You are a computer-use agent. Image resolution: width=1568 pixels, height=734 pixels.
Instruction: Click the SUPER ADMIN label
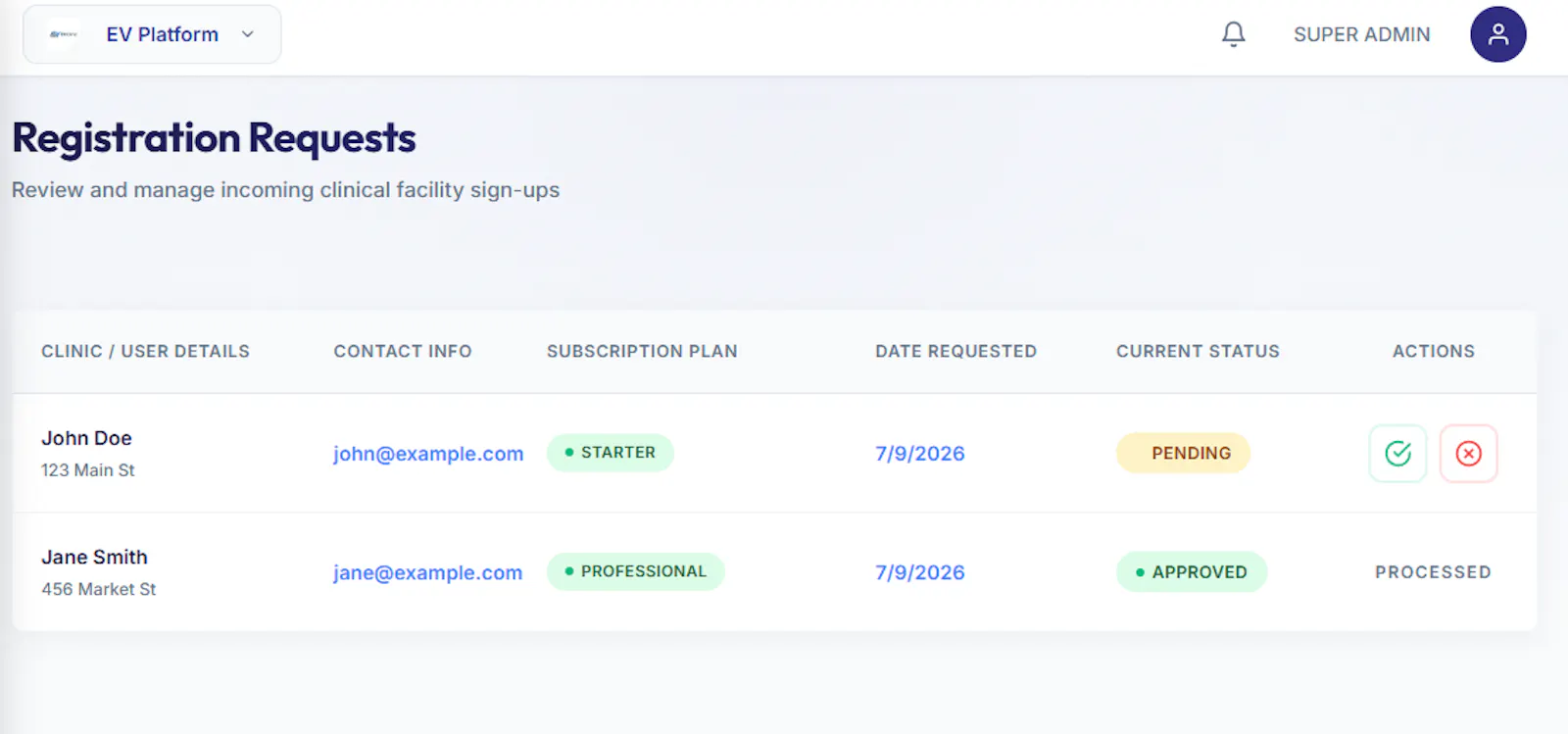click(x=1361, y=34)
